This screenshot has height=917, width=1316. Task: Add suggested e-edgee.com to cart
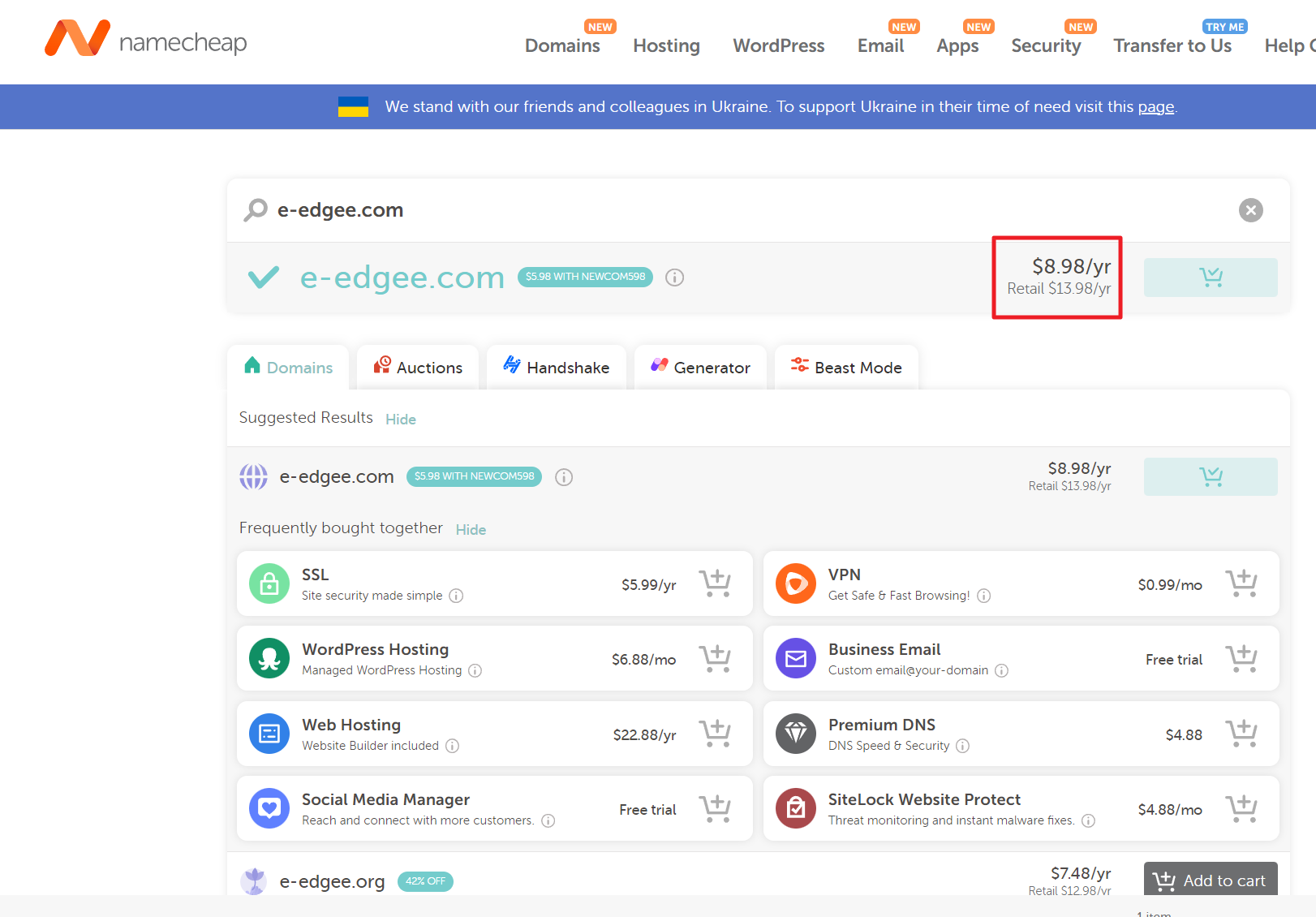pos(1211,477)
